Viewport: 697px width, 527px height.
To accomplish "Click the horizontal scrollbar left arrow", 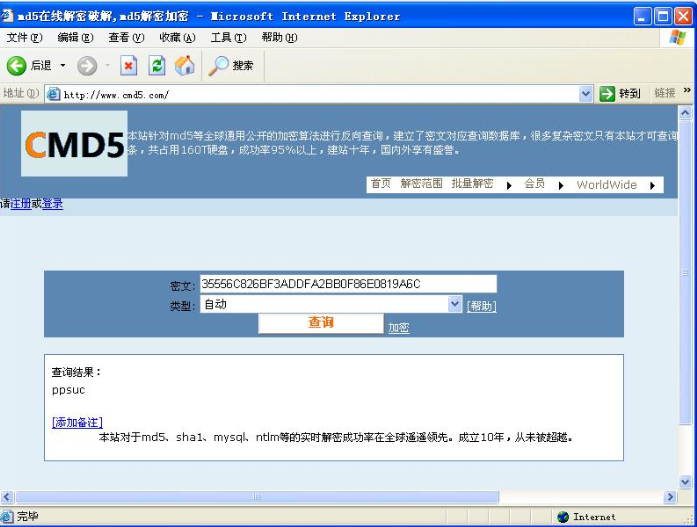I will tap(7, 497).
